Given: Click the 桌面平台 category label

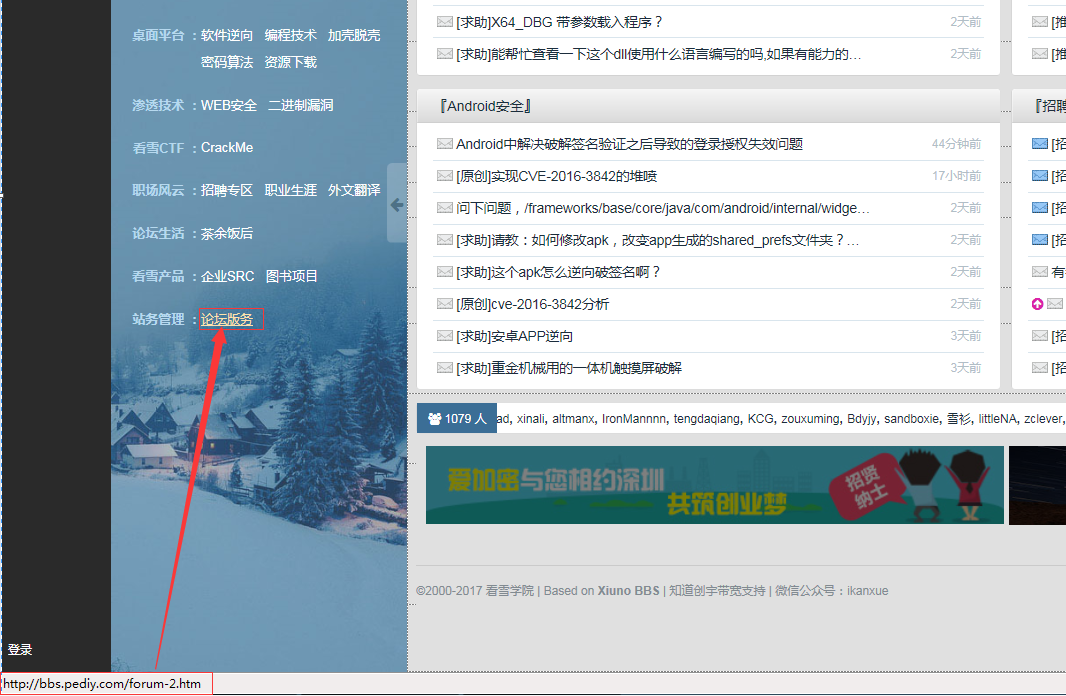Looking at the screenshot, I should [158, 35].
